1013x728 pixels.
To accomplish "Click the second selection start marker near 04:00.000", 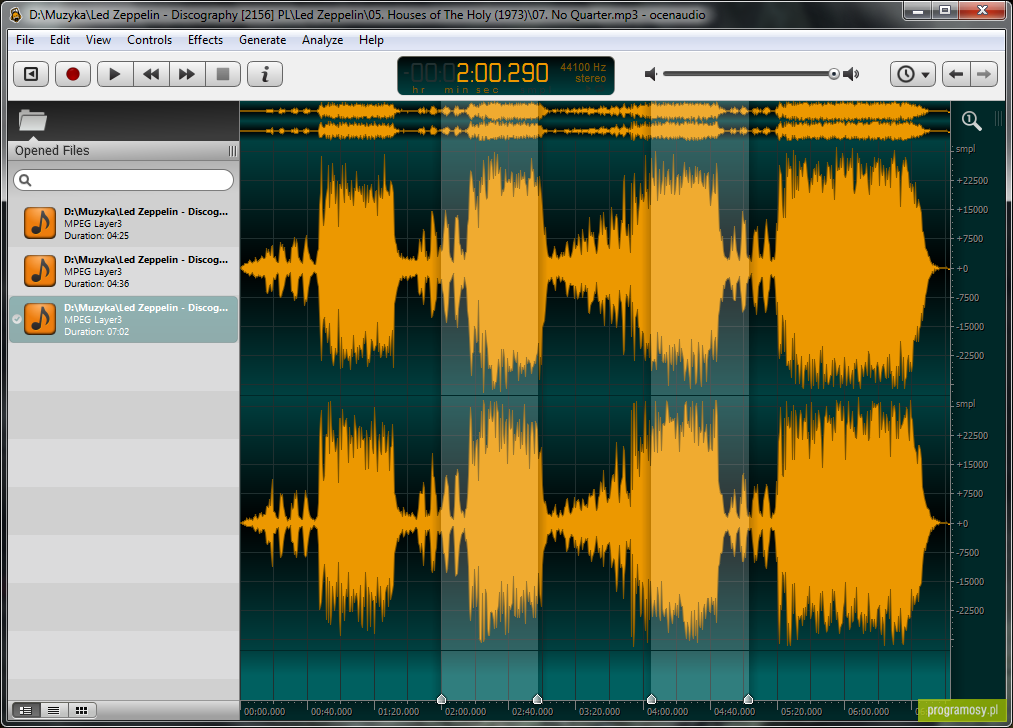I will [x=651, y=699].
